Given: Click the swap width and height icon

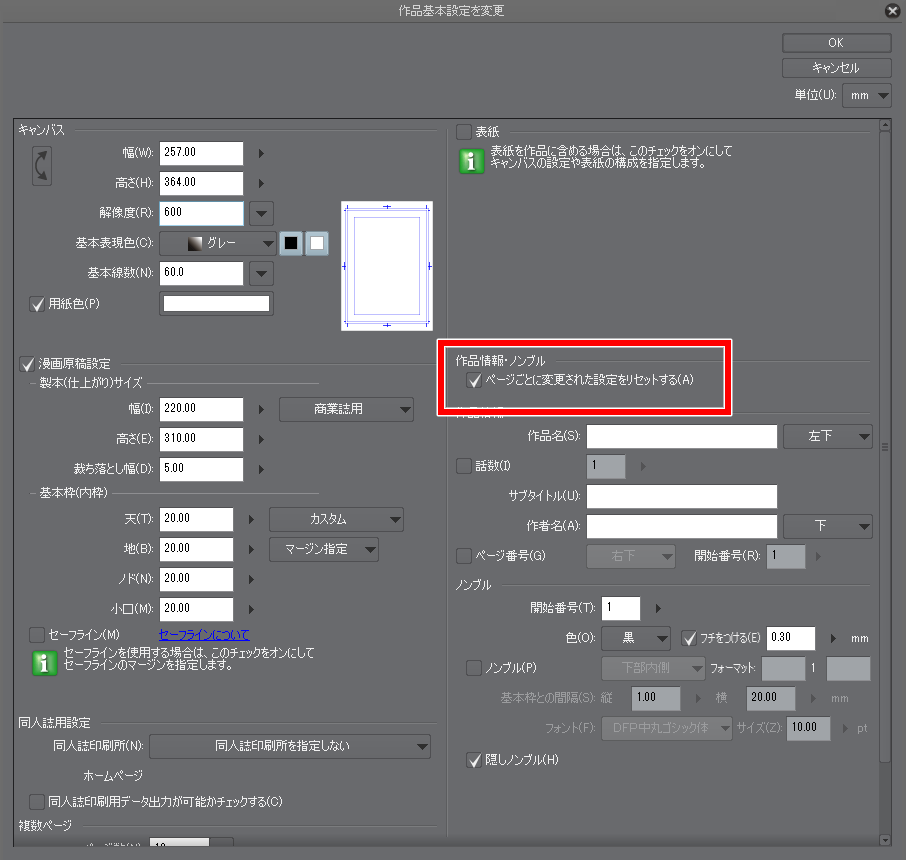Looking at the screenshot, I should (x=43, y=167).
